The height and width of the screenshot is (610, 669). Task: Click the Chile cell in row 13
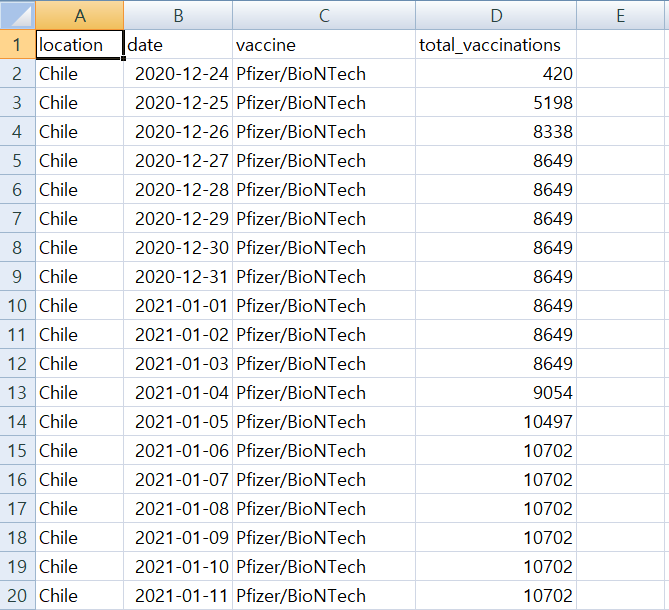pyautogui.click(x=80, y=392)
